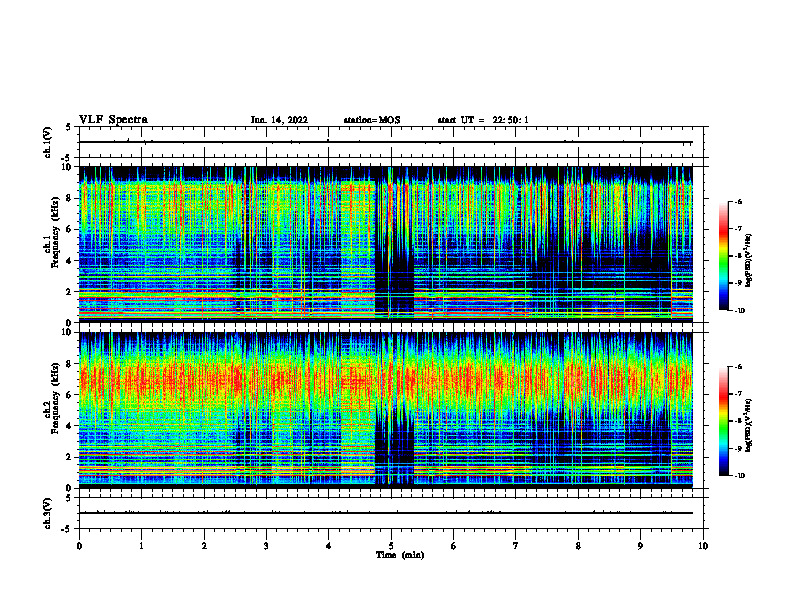Click the "8" kHz tick on ch.1 frequency axis
This screenshot has height=612, width=792.
pyautogui.click(x=69, y=198)
